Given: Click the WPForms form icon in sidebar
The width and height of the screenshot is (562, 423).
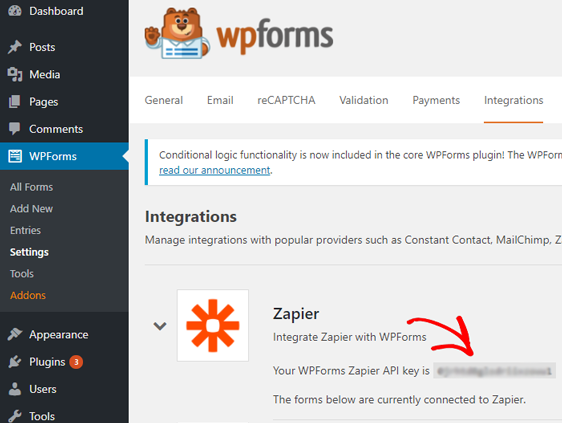Looking at the screenshot, I should [x=15, y=156].
